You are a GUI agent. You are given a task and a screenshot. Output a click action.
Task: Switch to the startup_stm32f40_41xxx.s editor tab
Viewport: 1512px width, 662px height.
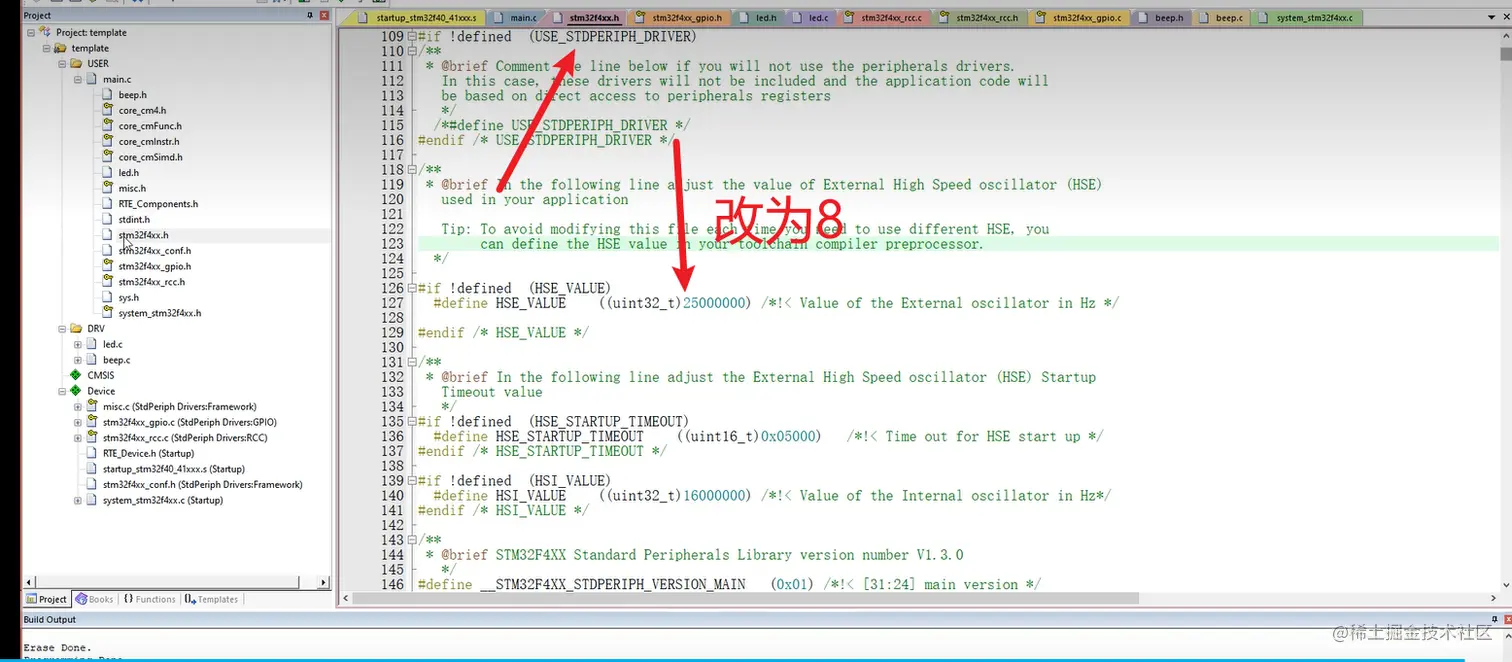[414, 18]
